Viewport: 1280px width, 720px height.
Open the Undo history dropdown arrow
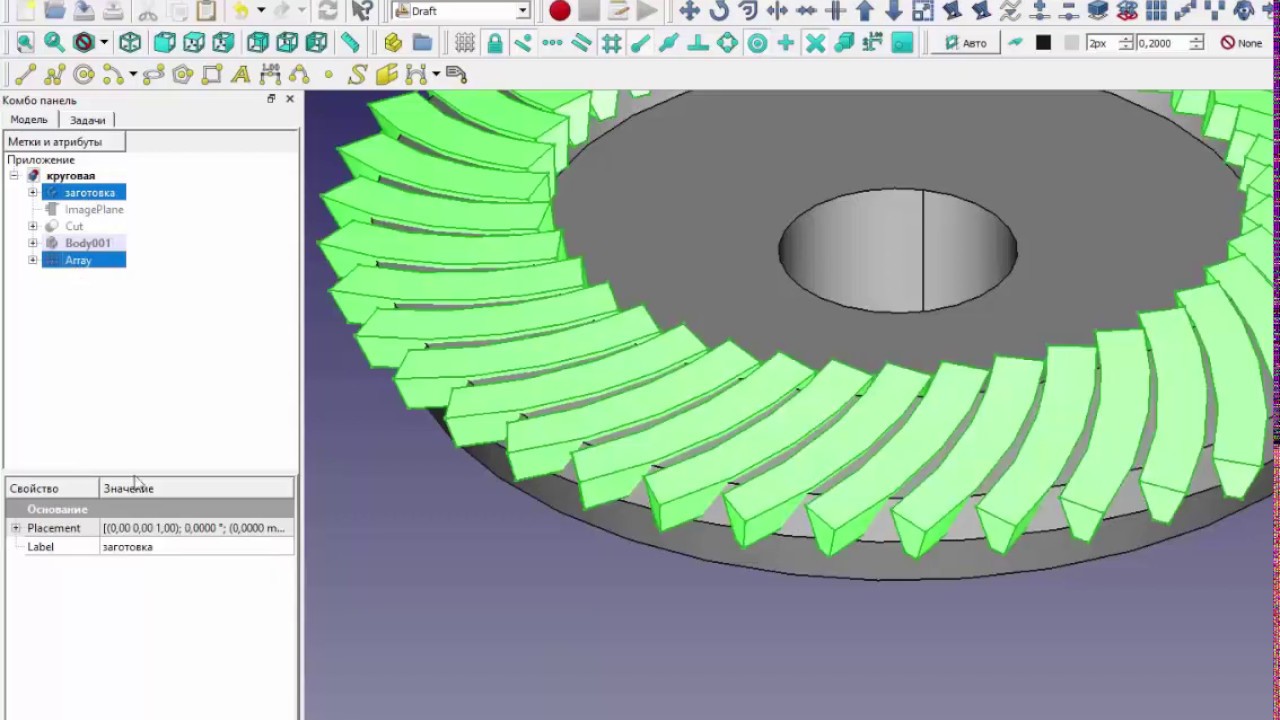[260, 11]
